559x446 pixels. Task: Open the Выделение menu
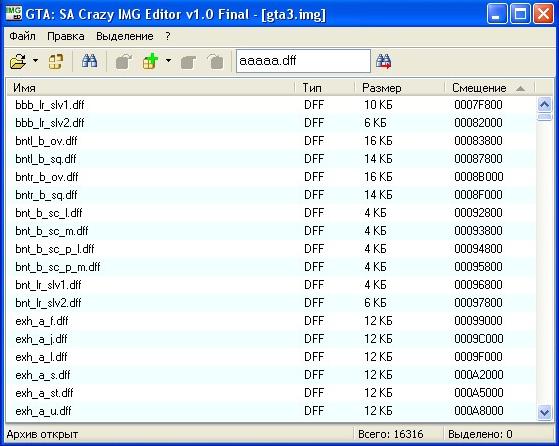click(x=125, y=36)
